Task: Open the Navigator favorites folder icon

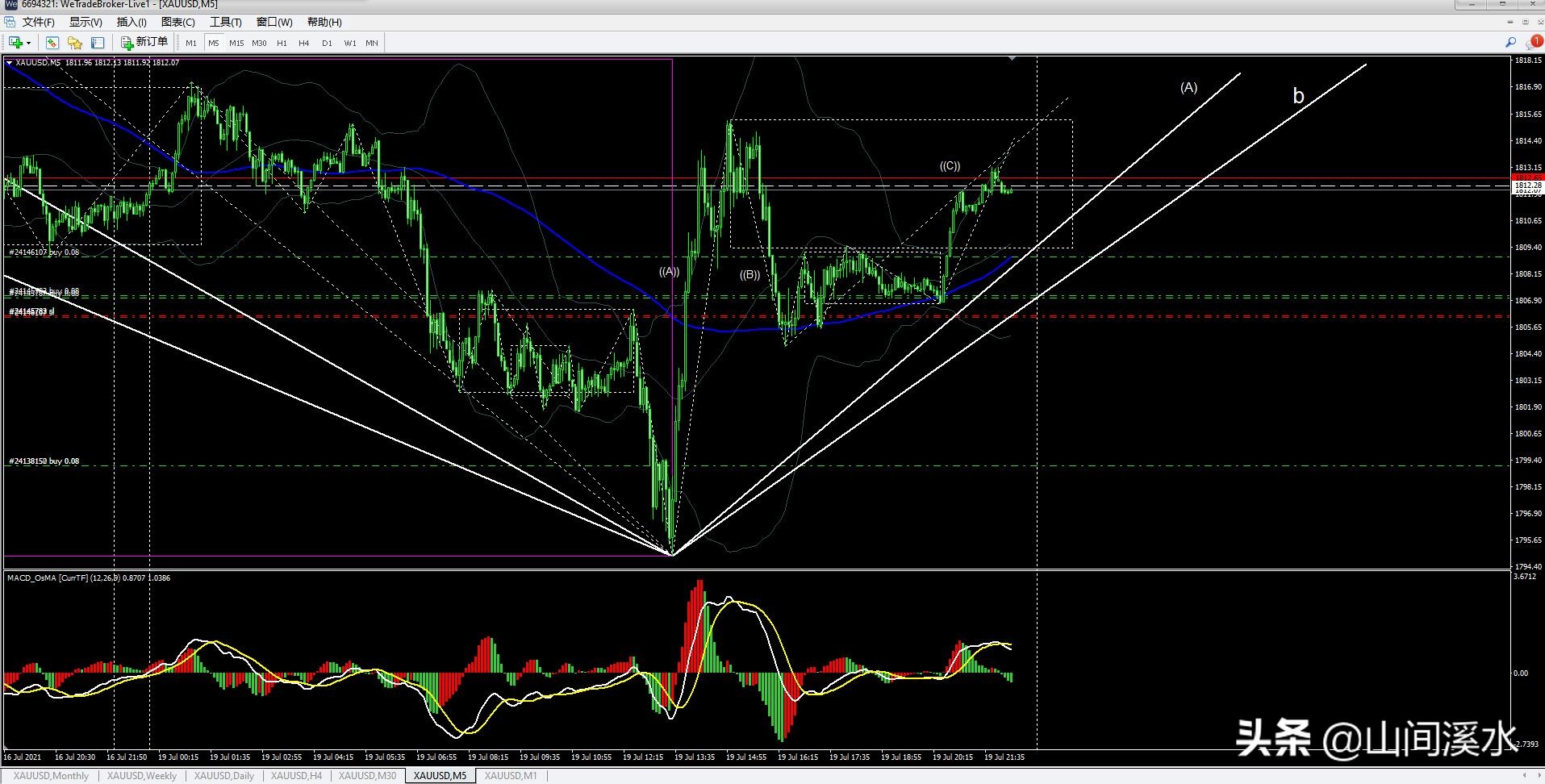Action: click(x=75, y=43)
